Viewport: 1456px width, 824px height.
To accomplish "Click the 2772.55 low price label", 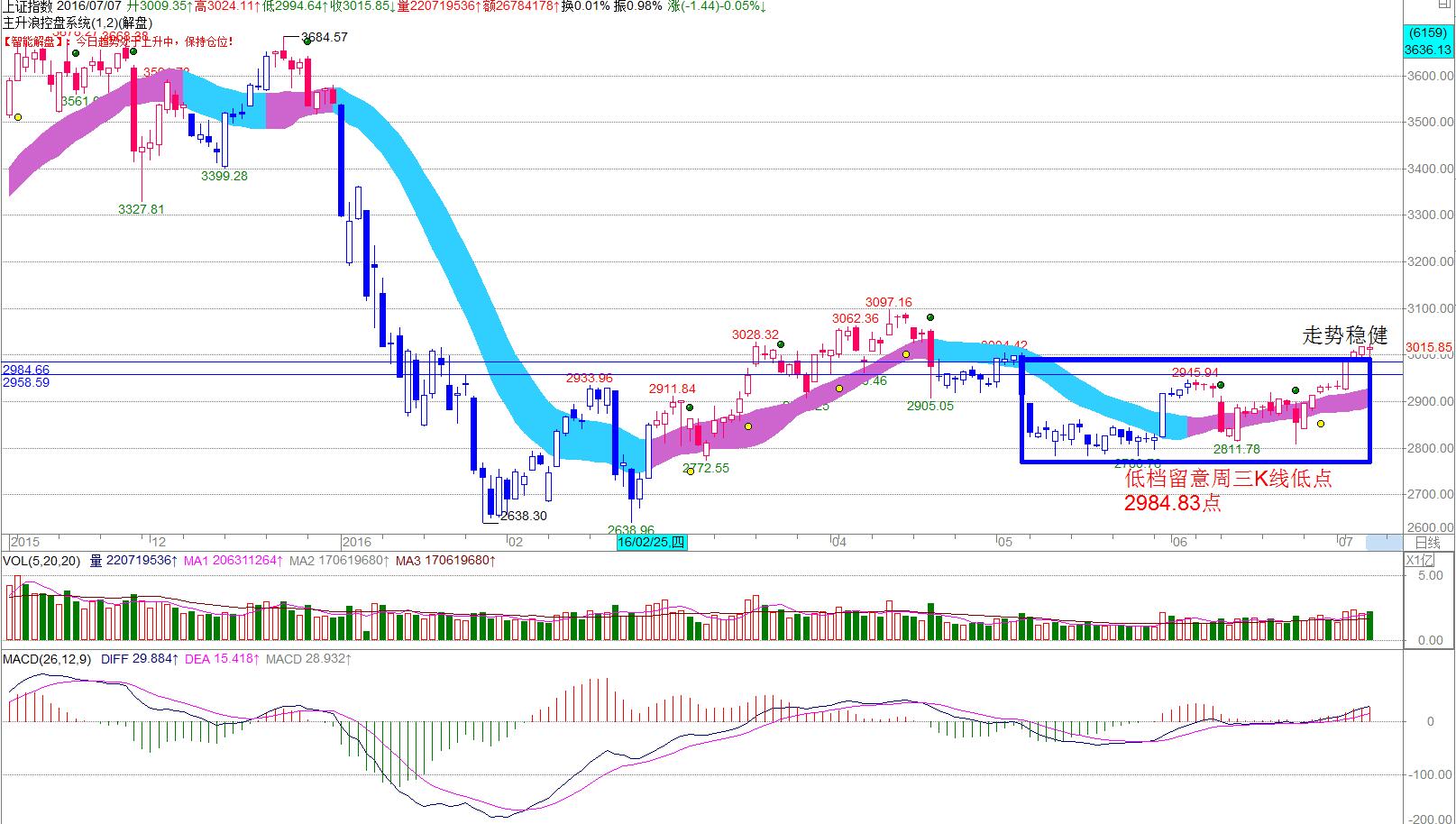I will click(x=706, y=468).
